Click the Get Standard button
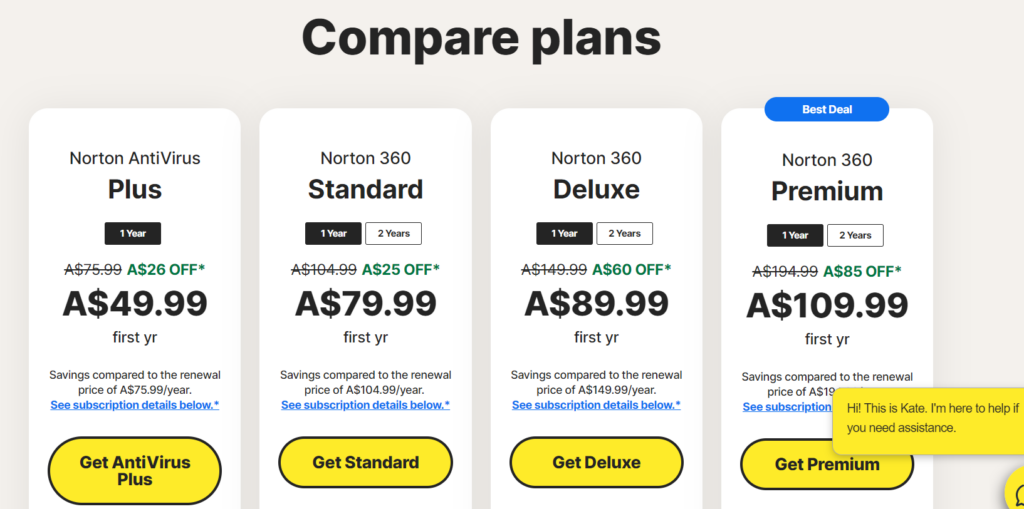Image resolution: width=1024 pixels, height=509 pixels. click(366, 463)
